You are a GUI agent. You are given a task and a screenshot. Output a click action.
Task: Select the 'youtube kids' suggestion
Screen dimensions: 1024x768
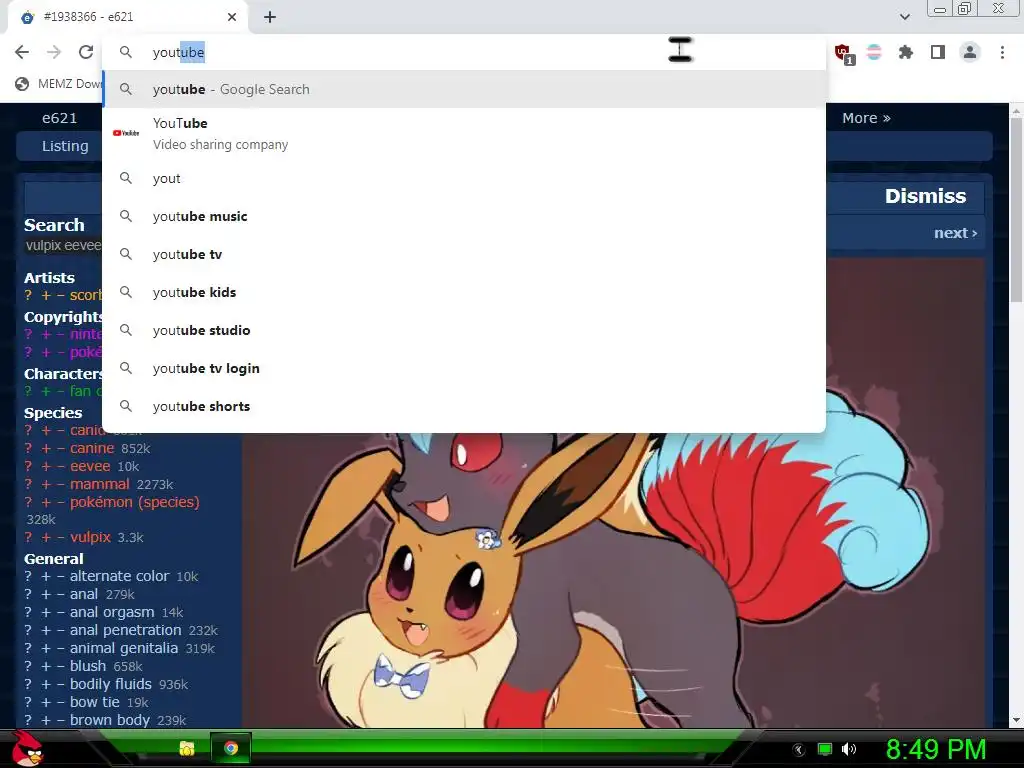pyautogui.click(x=464, y=292)
